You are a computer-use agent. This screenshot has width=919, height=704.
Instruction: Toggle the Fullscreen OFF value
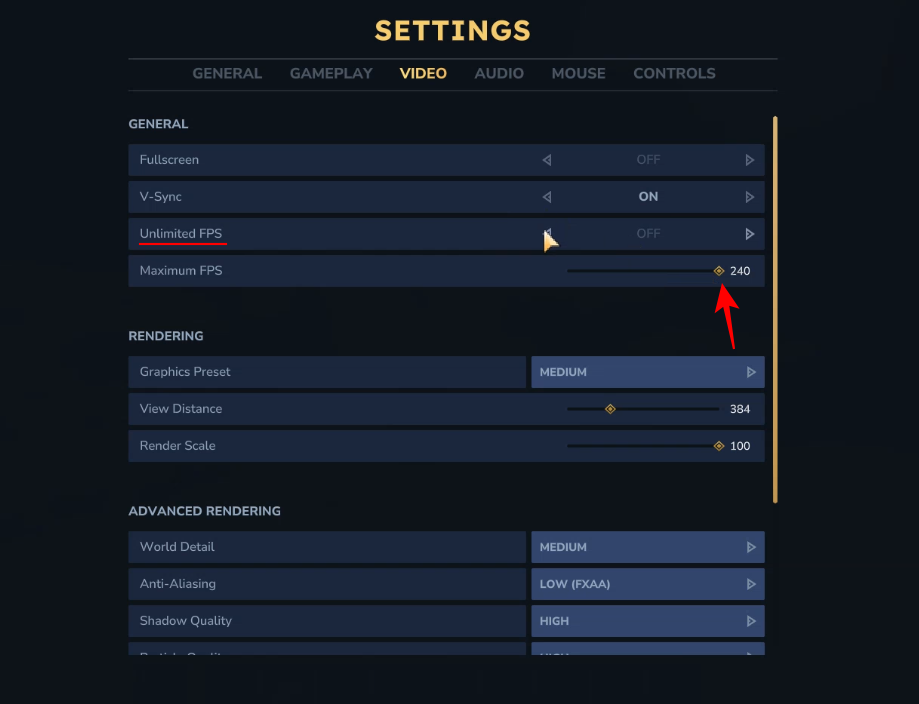coord(648,160)
